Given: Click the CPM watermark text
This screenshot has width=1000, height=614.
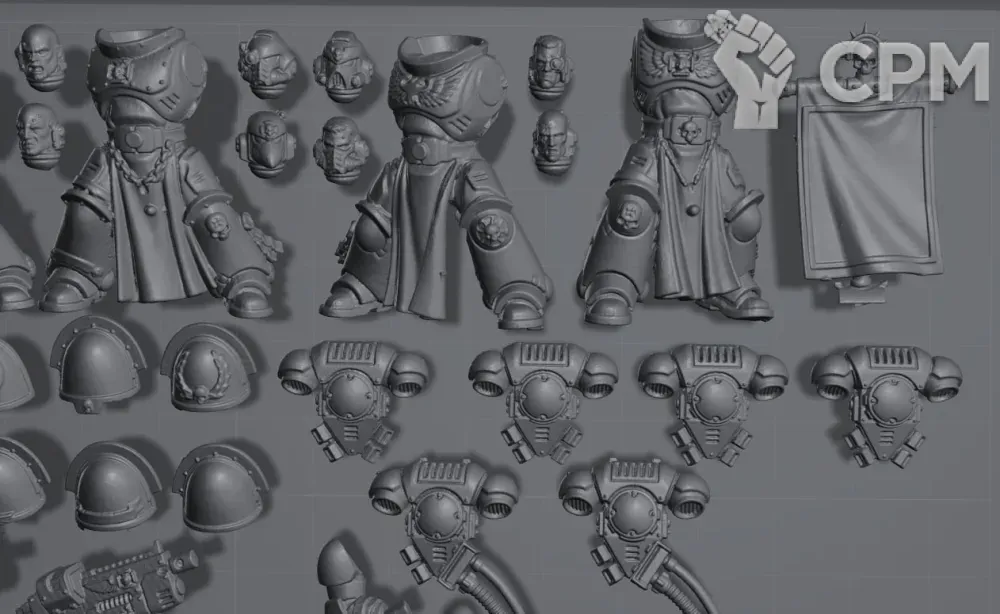Looking at the screenshot, I should pyautogui.click(x=903, y=70).
